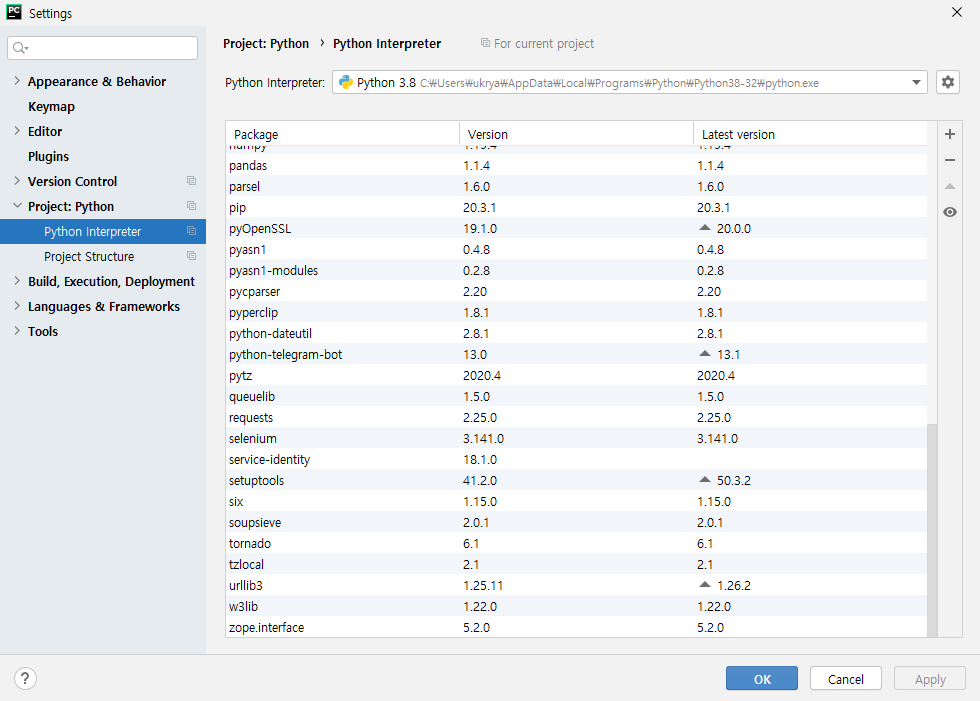
Task: Click upgrade arrow on setuptools row
Action: 704,480
